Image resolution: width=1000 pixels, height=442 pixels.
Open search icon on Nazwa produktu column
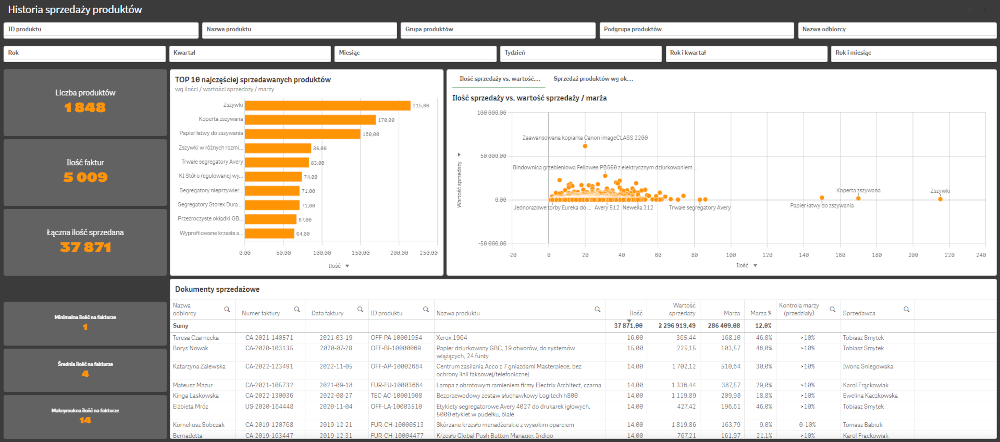597,309
